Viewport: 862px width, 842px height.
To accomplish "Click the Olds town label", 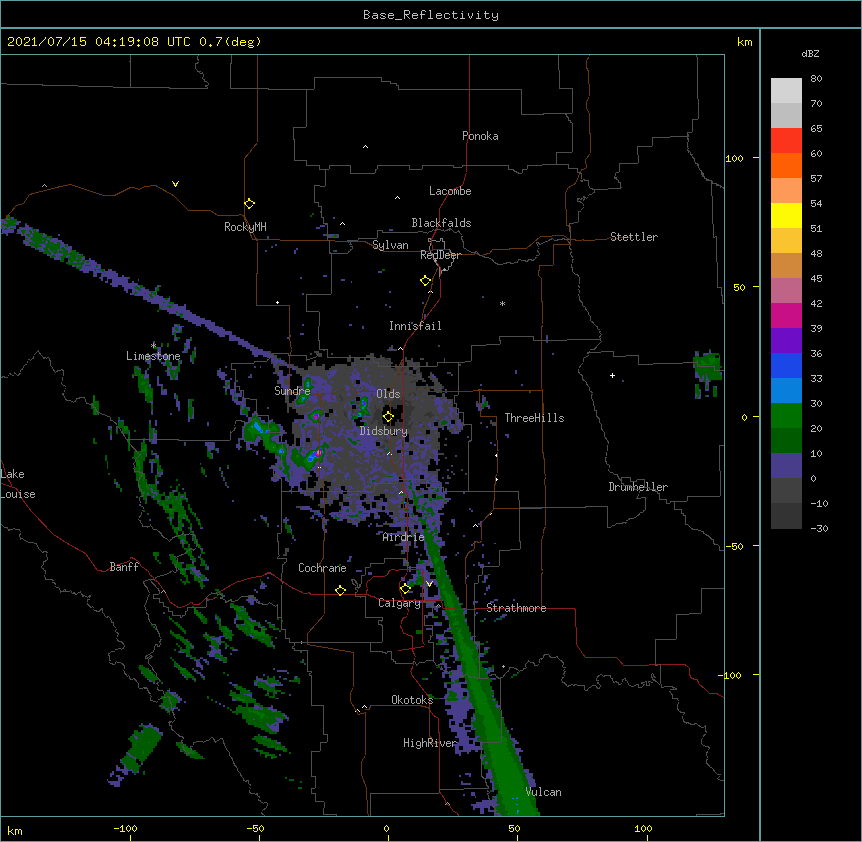I will (x=388, y=394).
